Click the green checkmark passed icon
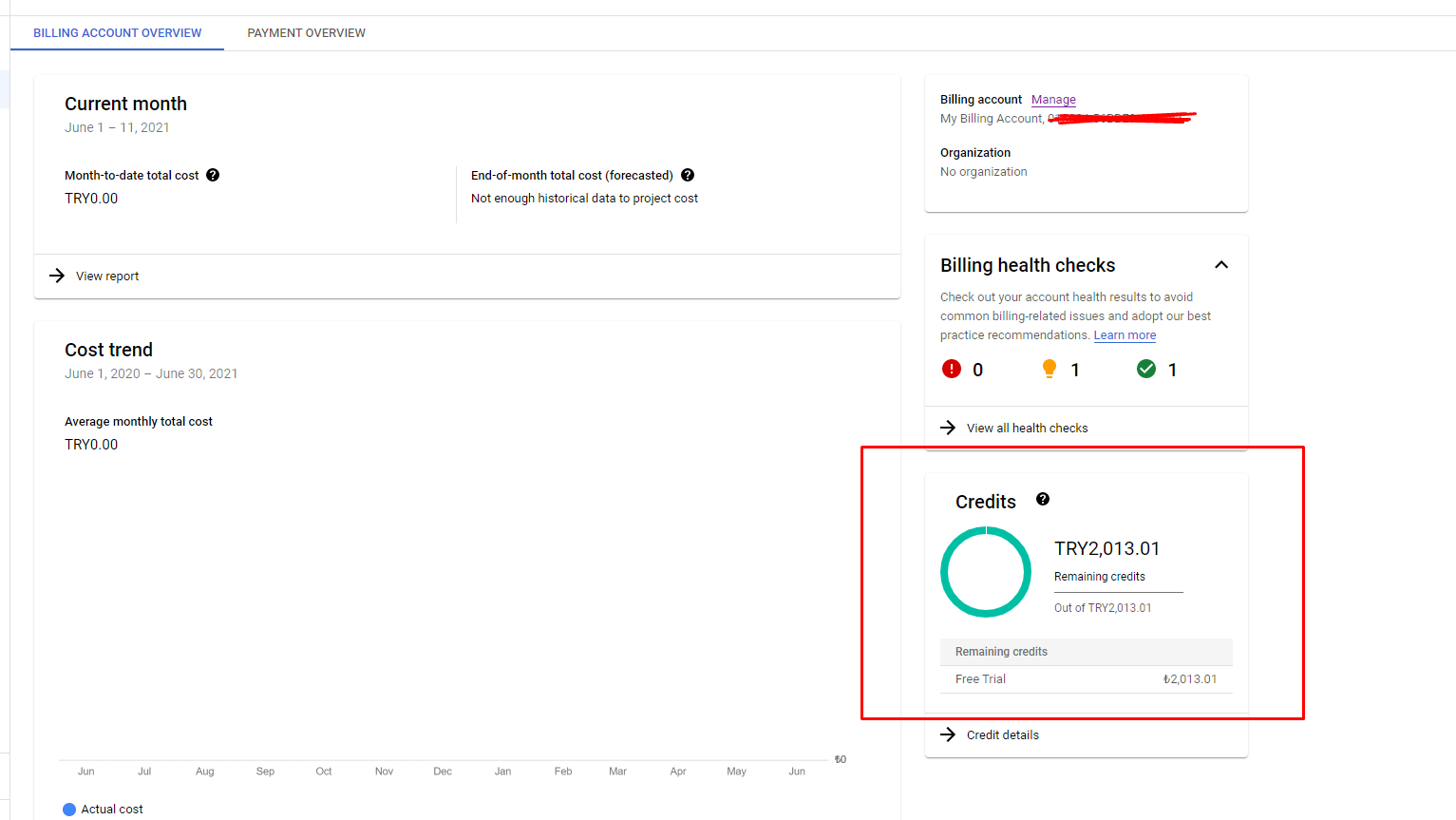This screenshot has width=1456, height=820. pyautogui.click(x=1146, y=369)
